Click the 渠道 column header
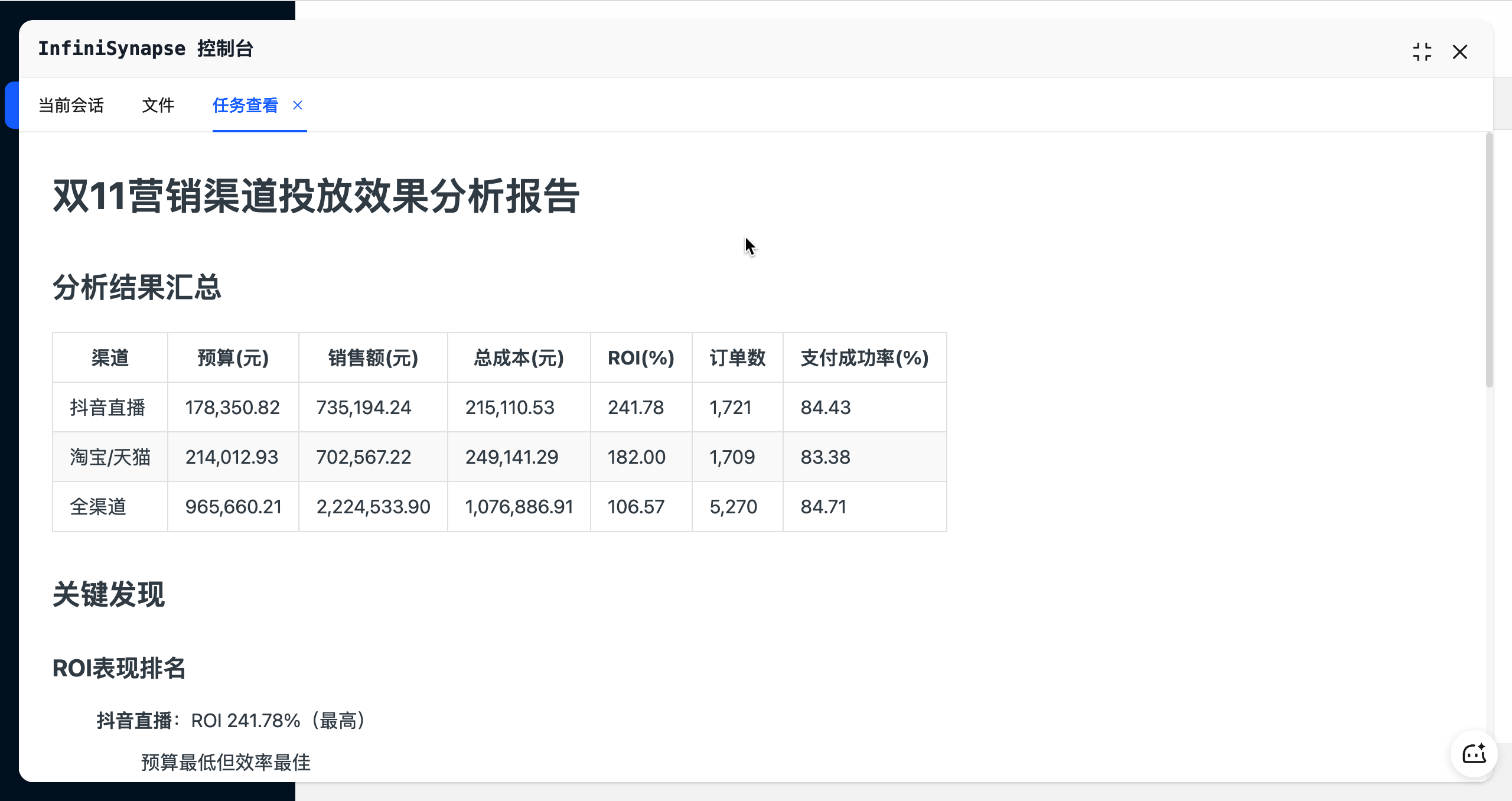The height and width of the screenshot is (801, 1512). [110, 358]
